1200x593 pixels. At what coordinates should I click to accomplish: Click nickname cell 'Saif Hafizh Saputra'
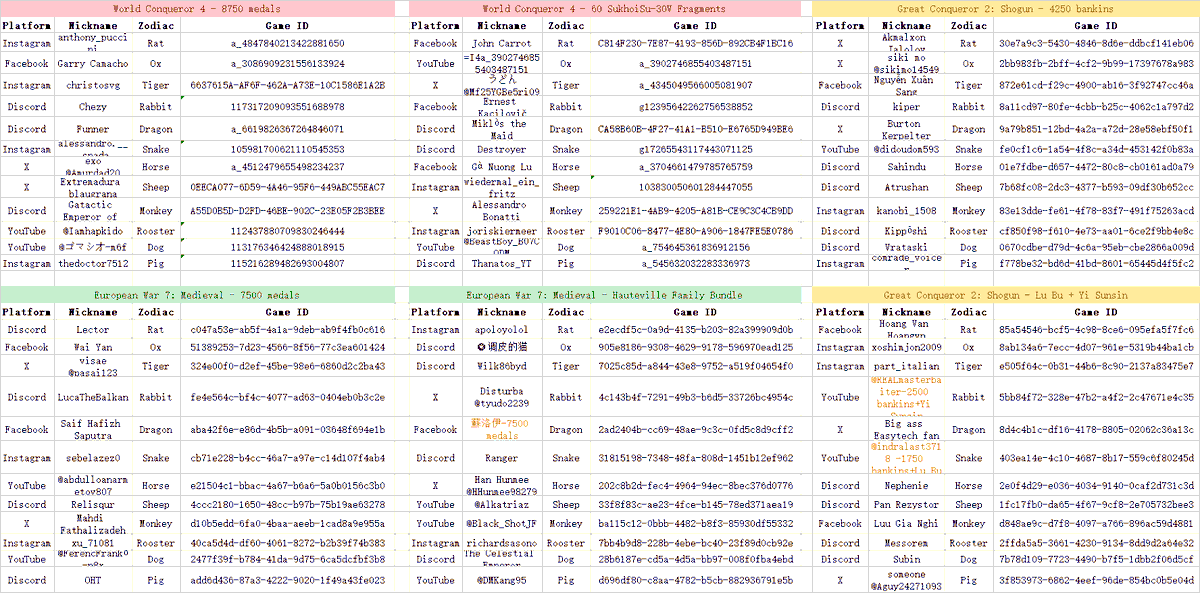click(93, 430)
